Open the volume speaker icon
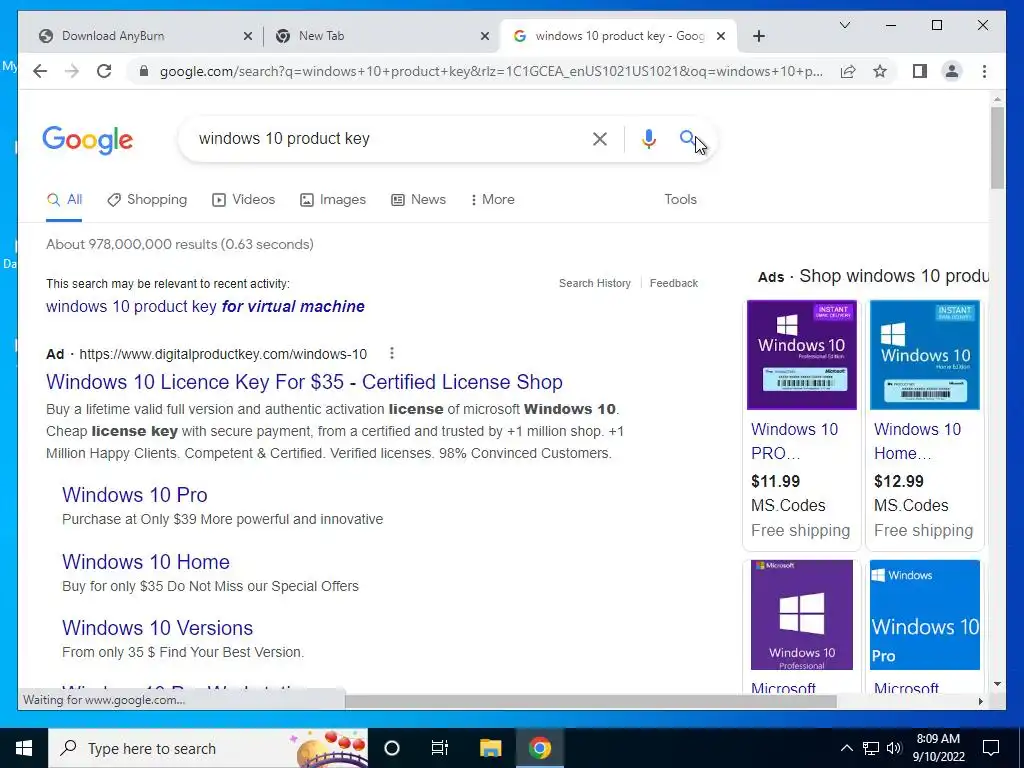The image size is (1024, 768). click(894, 748)
